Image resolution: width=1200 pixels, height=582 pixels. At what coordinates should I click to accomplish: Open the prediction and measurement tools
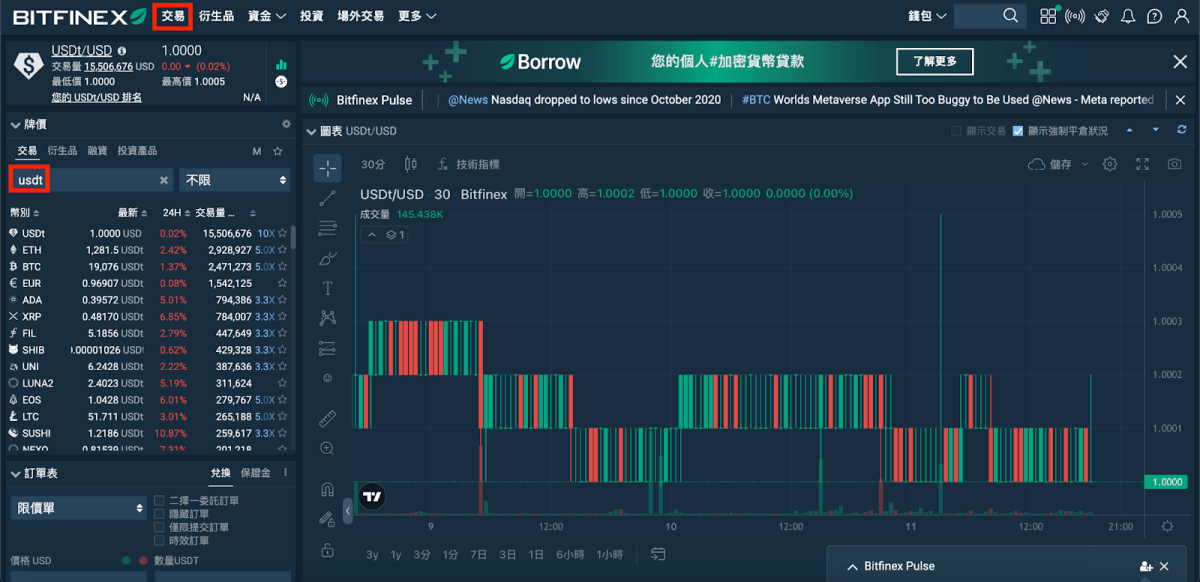(x=327, y=348)
